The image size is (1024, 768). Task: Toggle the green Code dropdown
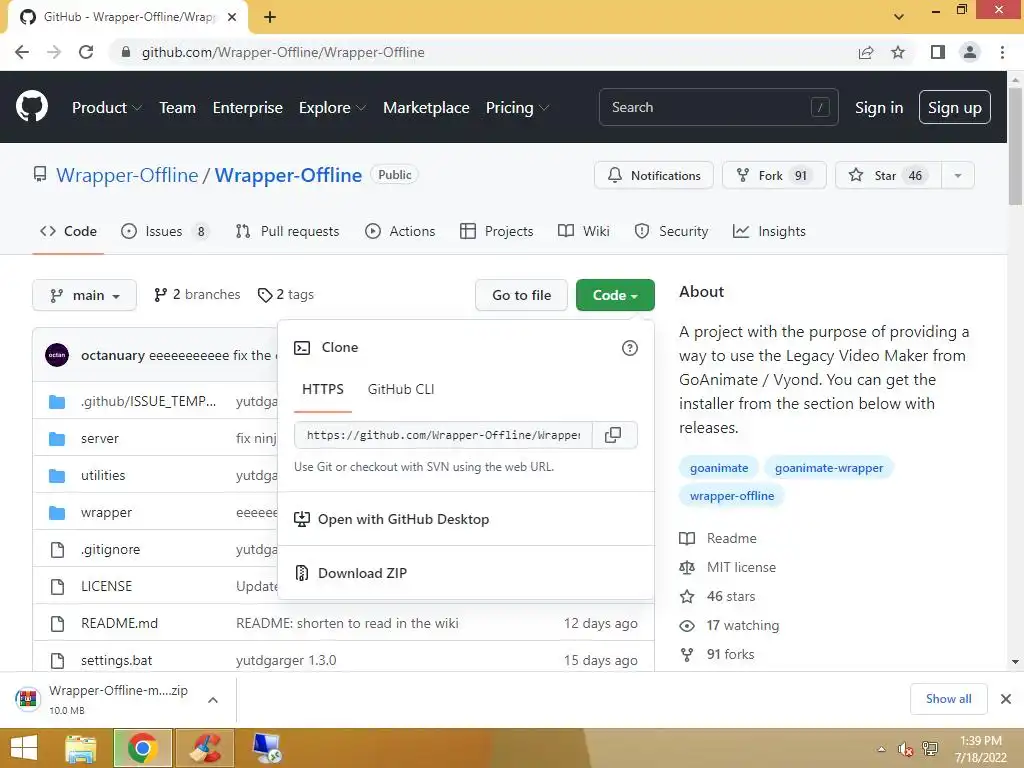click(x=615, y=295)
